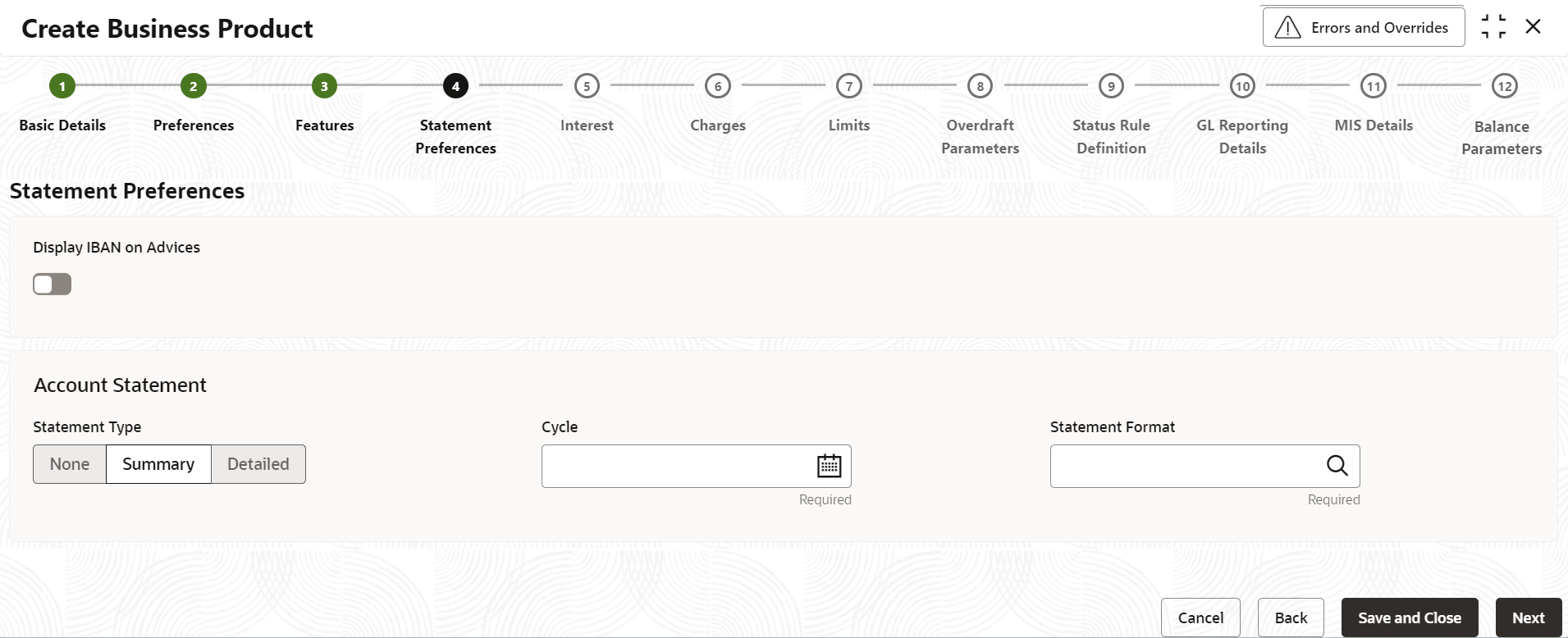This screenshot has width=1568, height=638.
Task: Go to step 1 Basic Details circle
Action: 62,86
